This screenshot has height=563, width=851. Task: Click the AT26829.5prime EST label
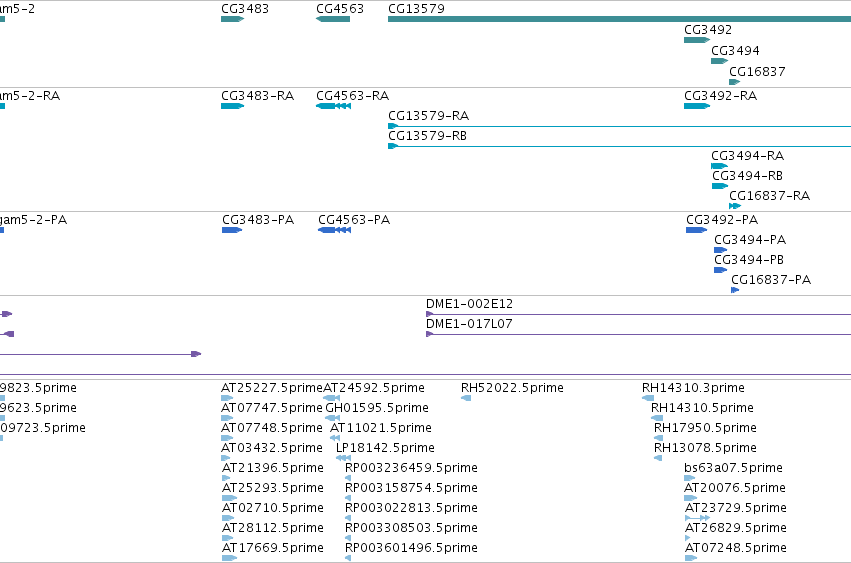[x=736, y=528]
